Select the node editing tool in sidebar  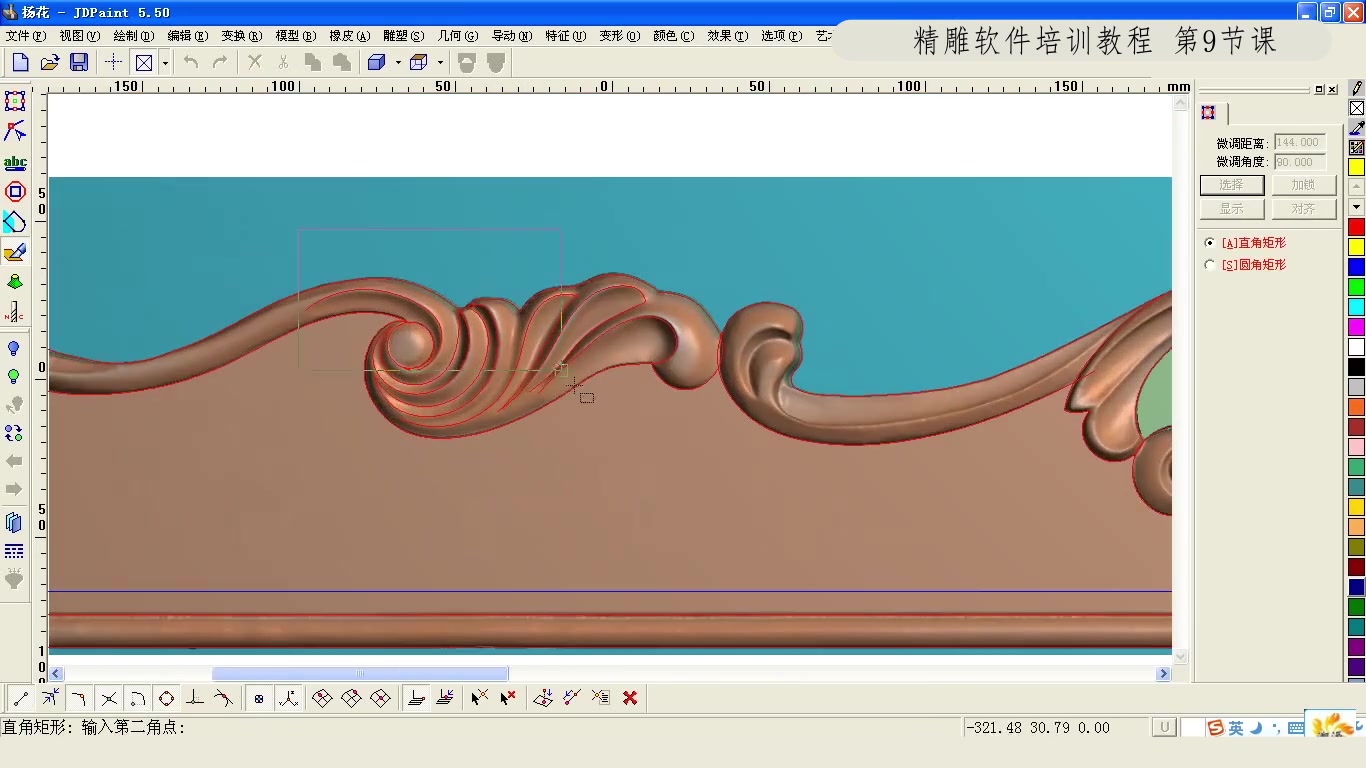point(15,131)
